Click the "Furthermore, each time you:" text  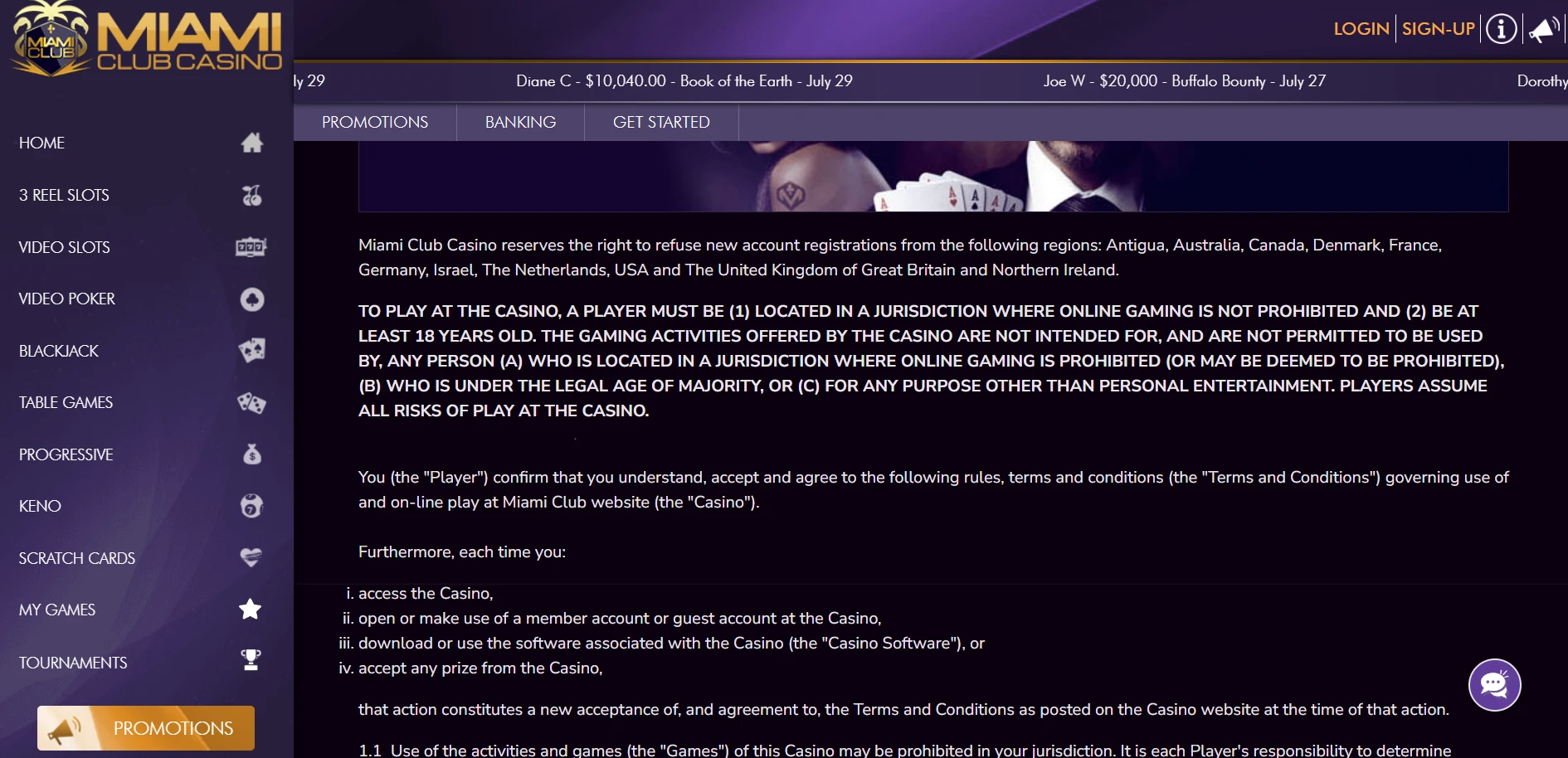462,551
